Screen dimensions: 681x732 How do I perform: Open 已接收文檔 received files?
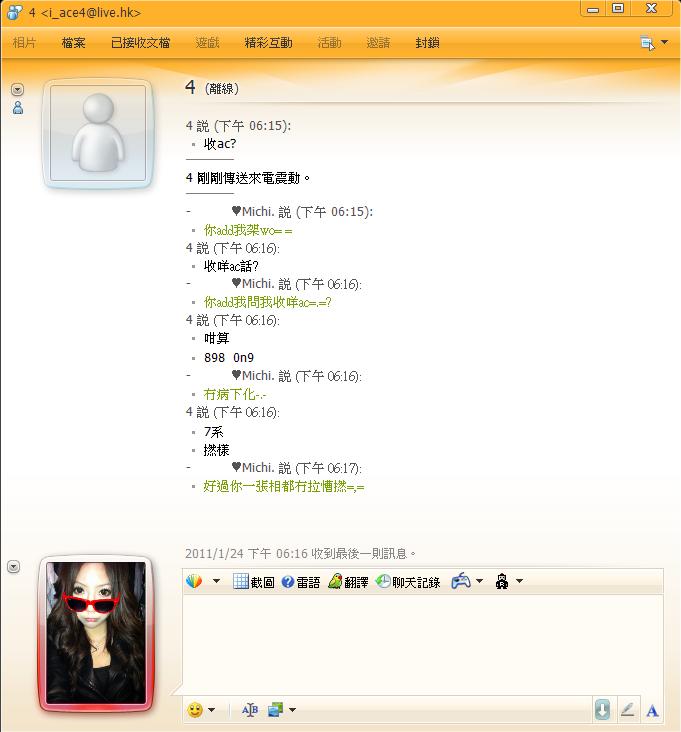pyautogui.click(x=140, y=43)
